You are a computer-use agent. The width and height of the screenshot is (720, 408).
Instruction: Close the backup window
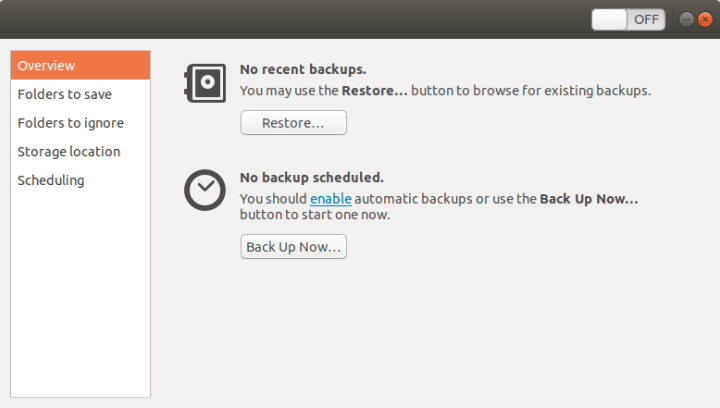coord(705,19)
